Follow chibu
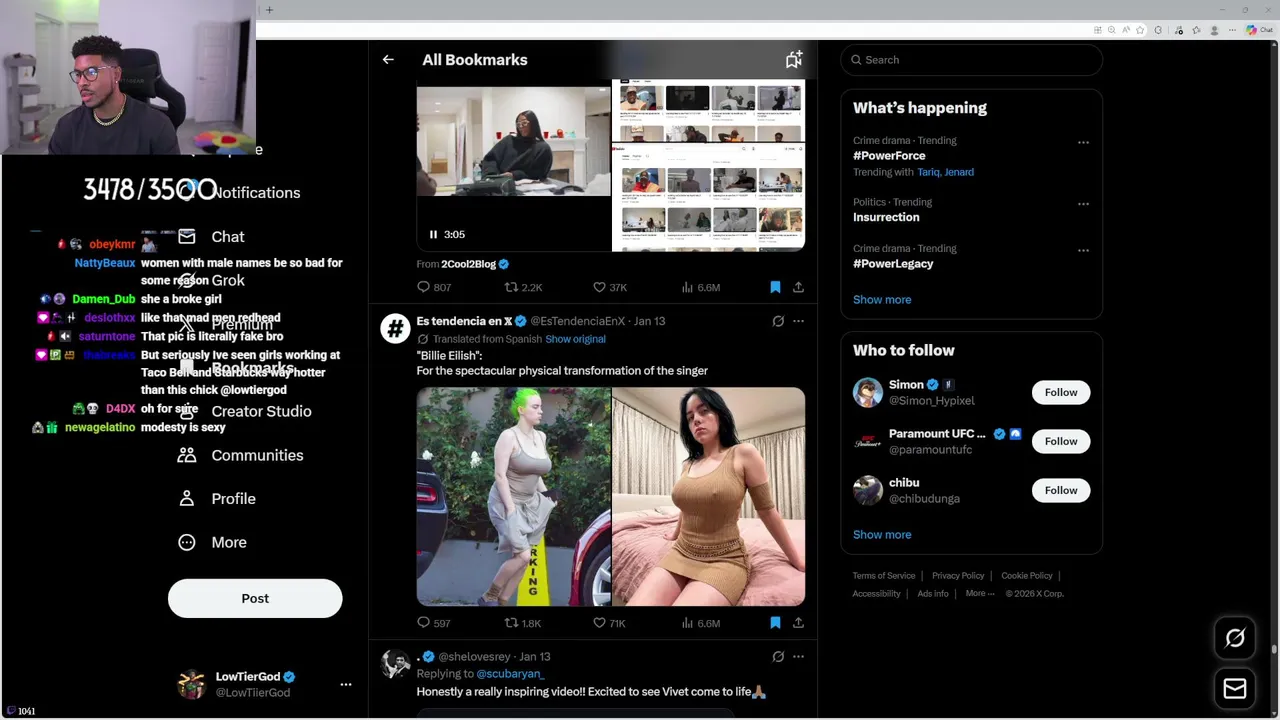 coord(1061,490)
